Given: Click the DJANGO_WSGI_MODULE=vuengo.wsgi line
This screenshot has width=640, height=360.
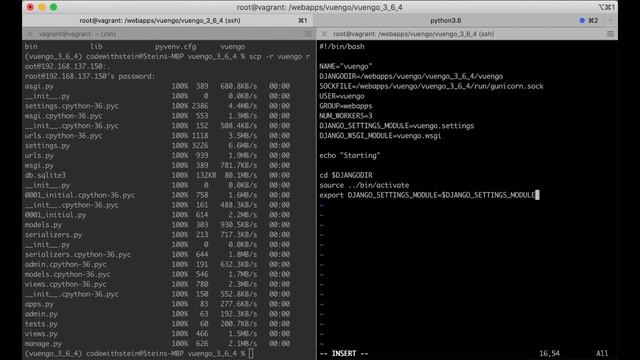Looking at the screenshot, I should pyautogui.click(x=380, y=136).
